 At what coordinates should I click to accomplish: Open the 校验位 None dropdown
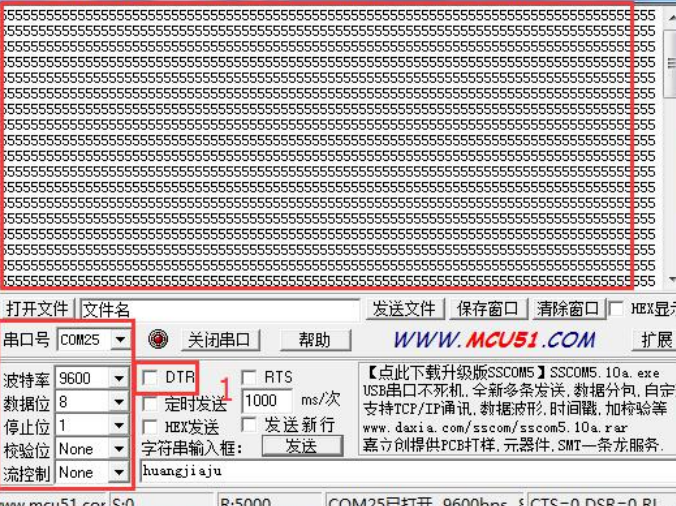click(x=119, y=449)
